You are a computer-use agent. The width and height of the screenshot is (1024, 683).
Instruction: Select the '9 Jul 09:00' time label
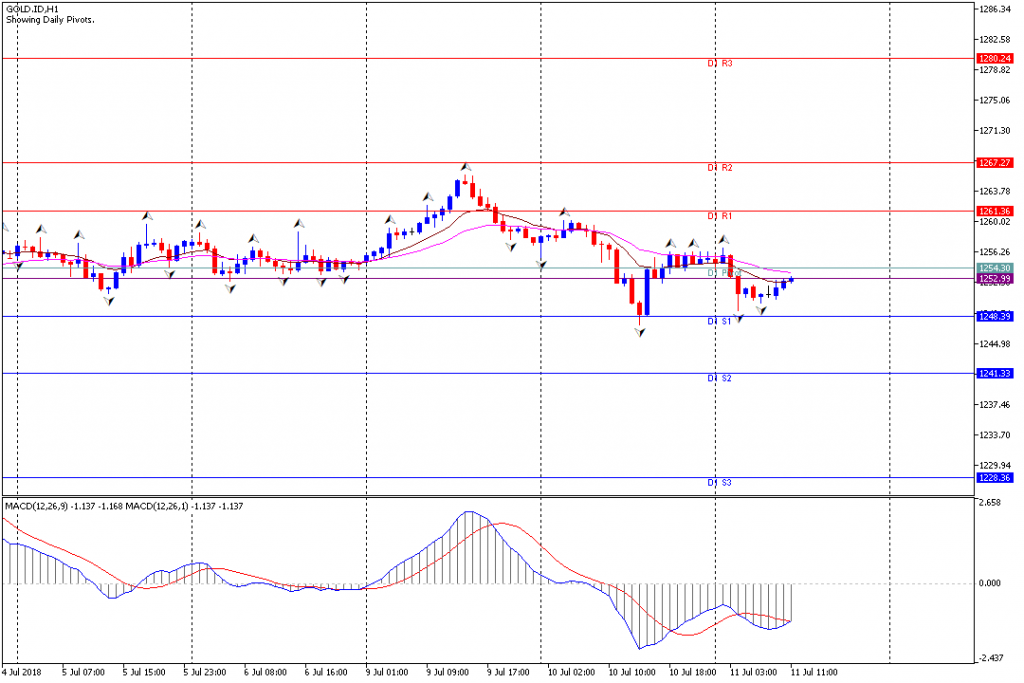tap(447, 673)
